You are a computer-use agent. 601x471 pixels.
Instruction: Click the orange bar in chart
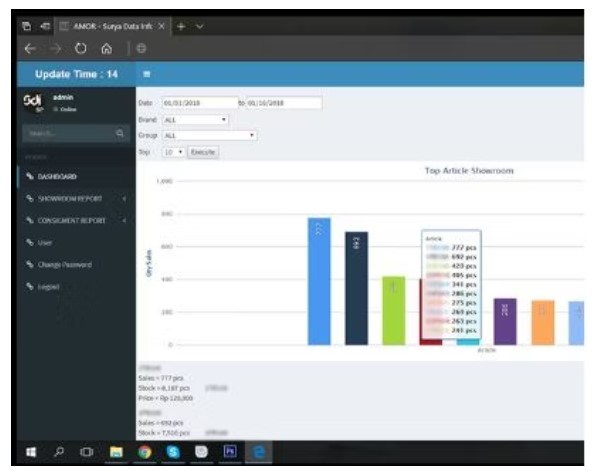[x=543, y=323]
